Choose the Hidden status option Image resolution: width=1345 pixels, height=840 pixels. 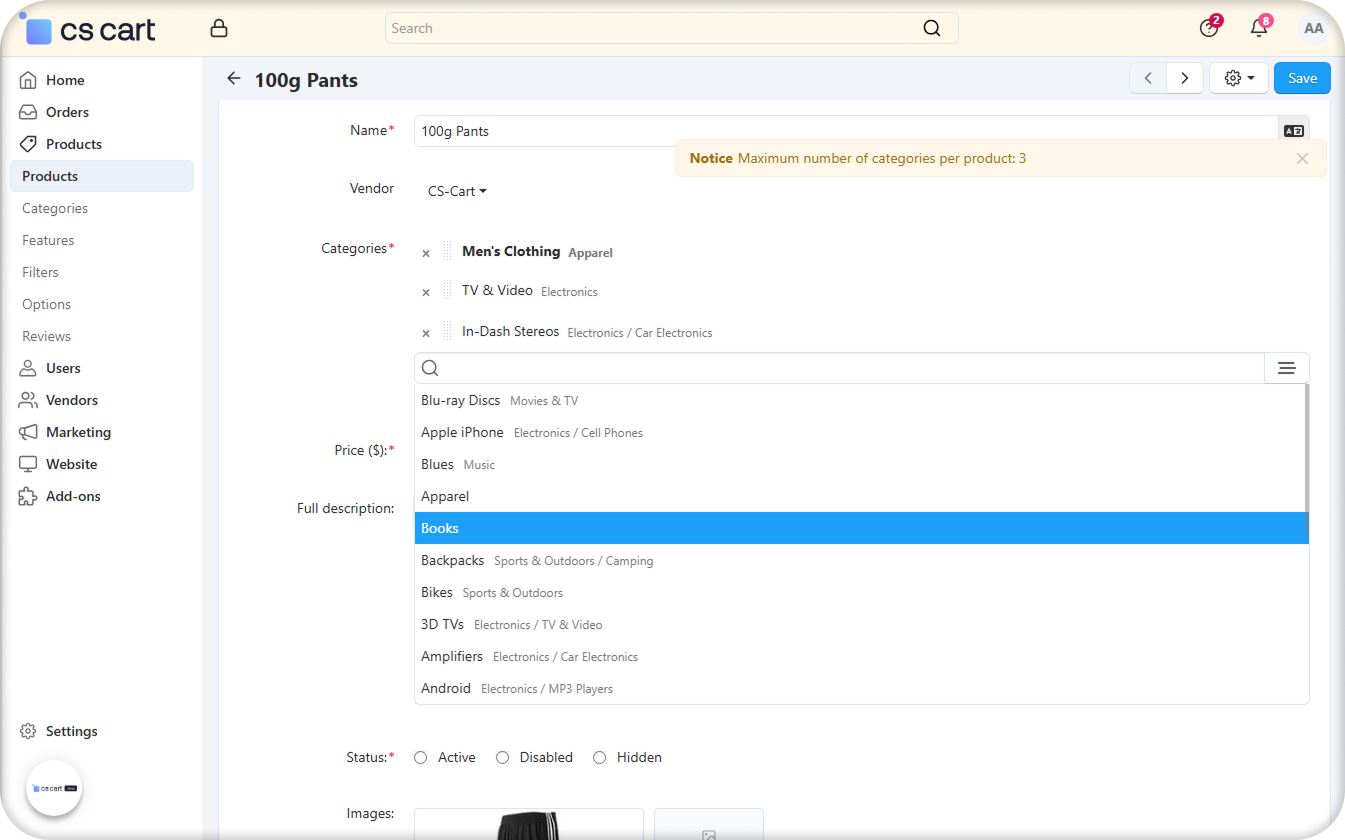[x=600, y=758]
